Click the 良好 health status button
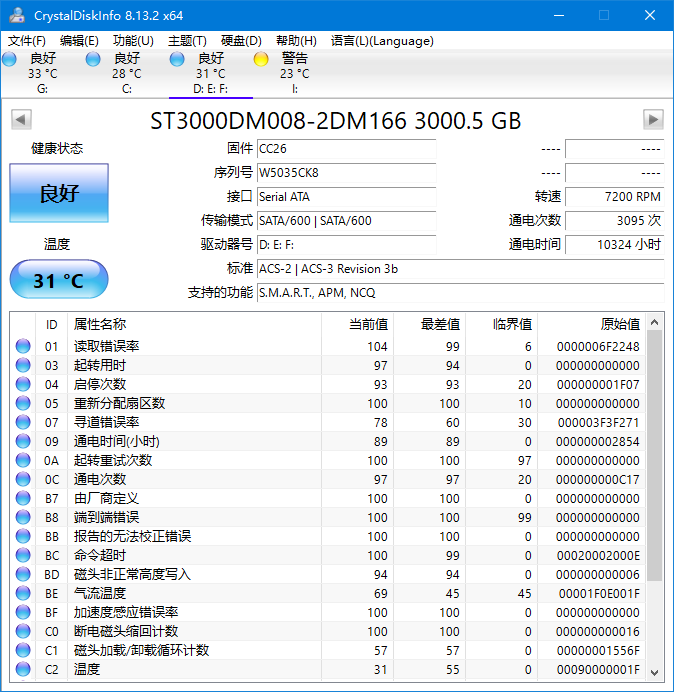 59,193
